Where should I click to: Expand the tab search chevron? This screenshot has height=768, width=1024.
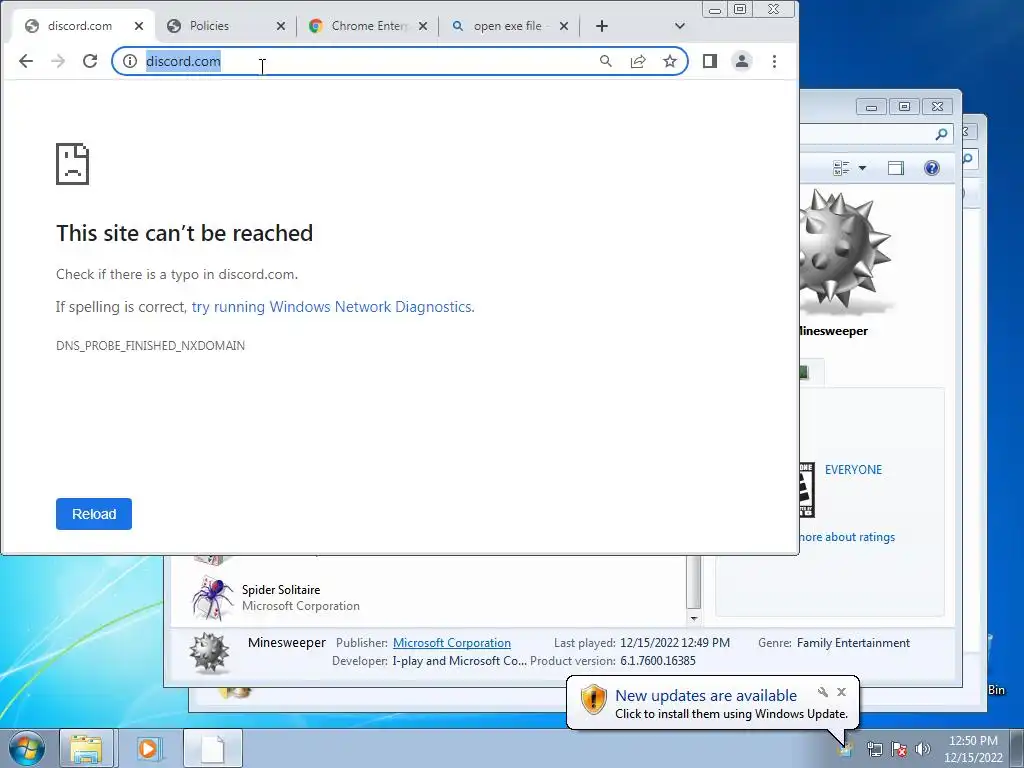pos(680,26)
